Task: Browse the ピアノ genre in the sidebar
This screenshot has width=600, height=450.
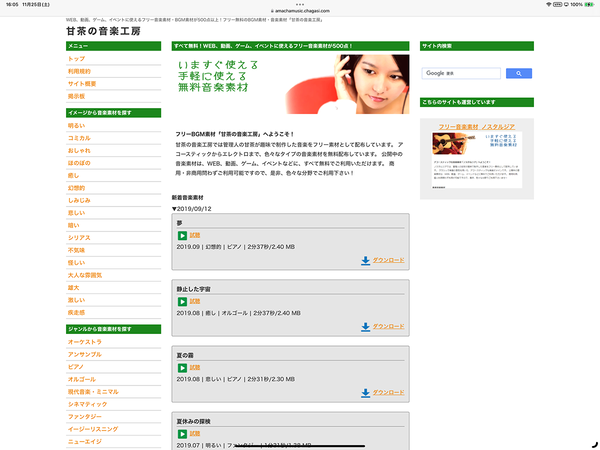Action: click(x=76, y=367)
